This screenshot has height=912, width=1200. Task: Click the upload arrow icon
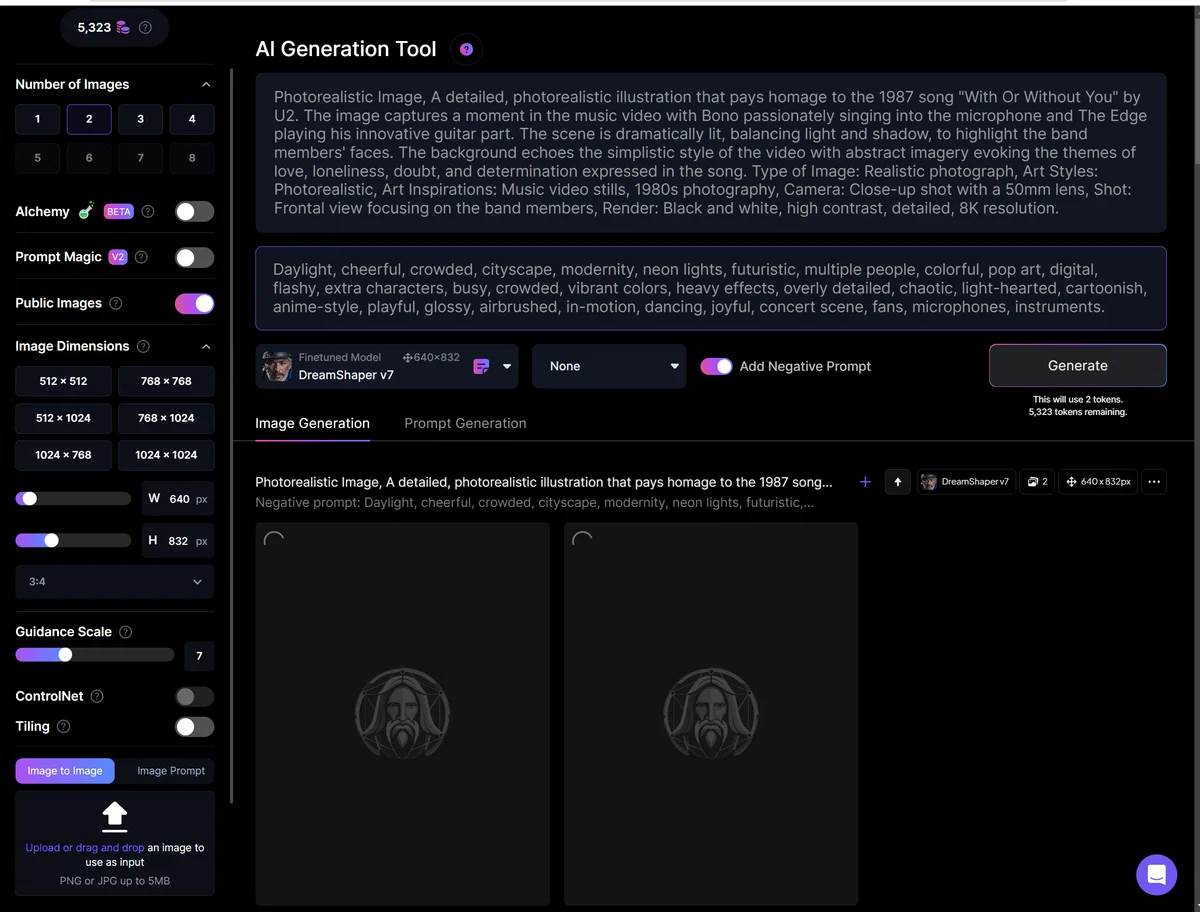tap(115, 816)
